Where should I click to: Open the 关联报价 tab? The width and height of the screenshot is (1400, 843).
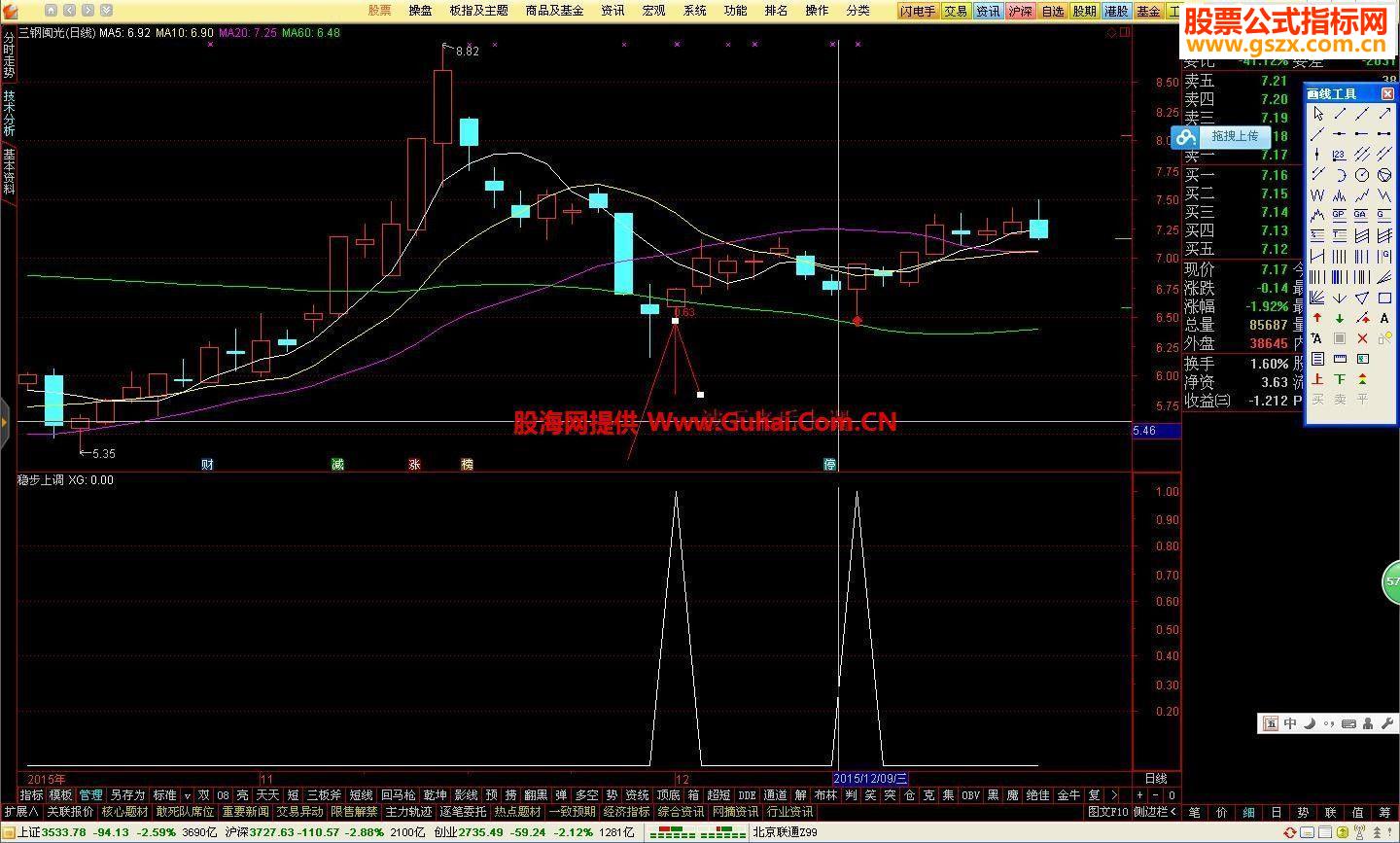point(70,812)
